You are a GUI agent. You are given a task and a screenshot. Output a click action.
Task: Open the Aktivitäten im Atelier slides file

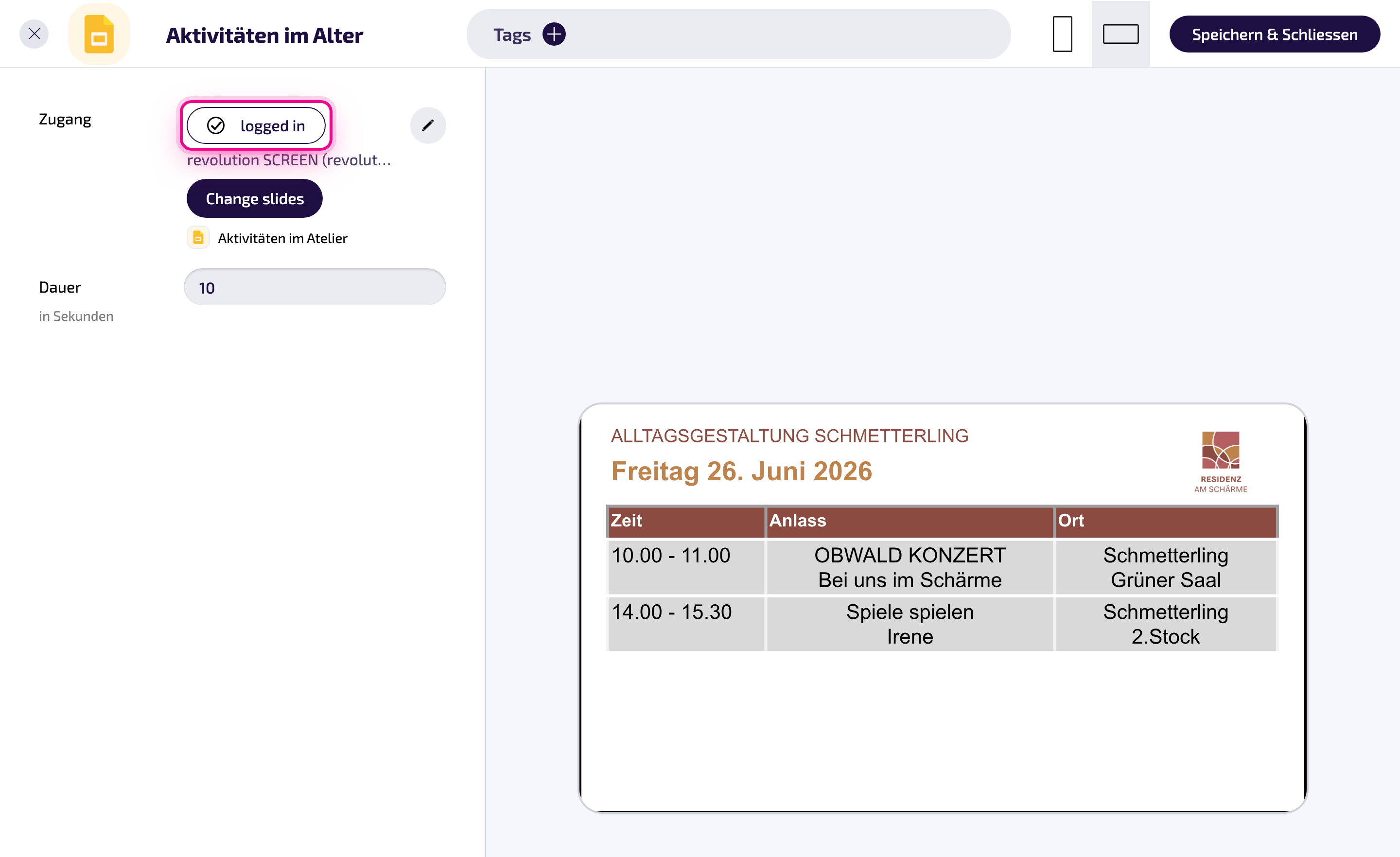click(282, 238)
